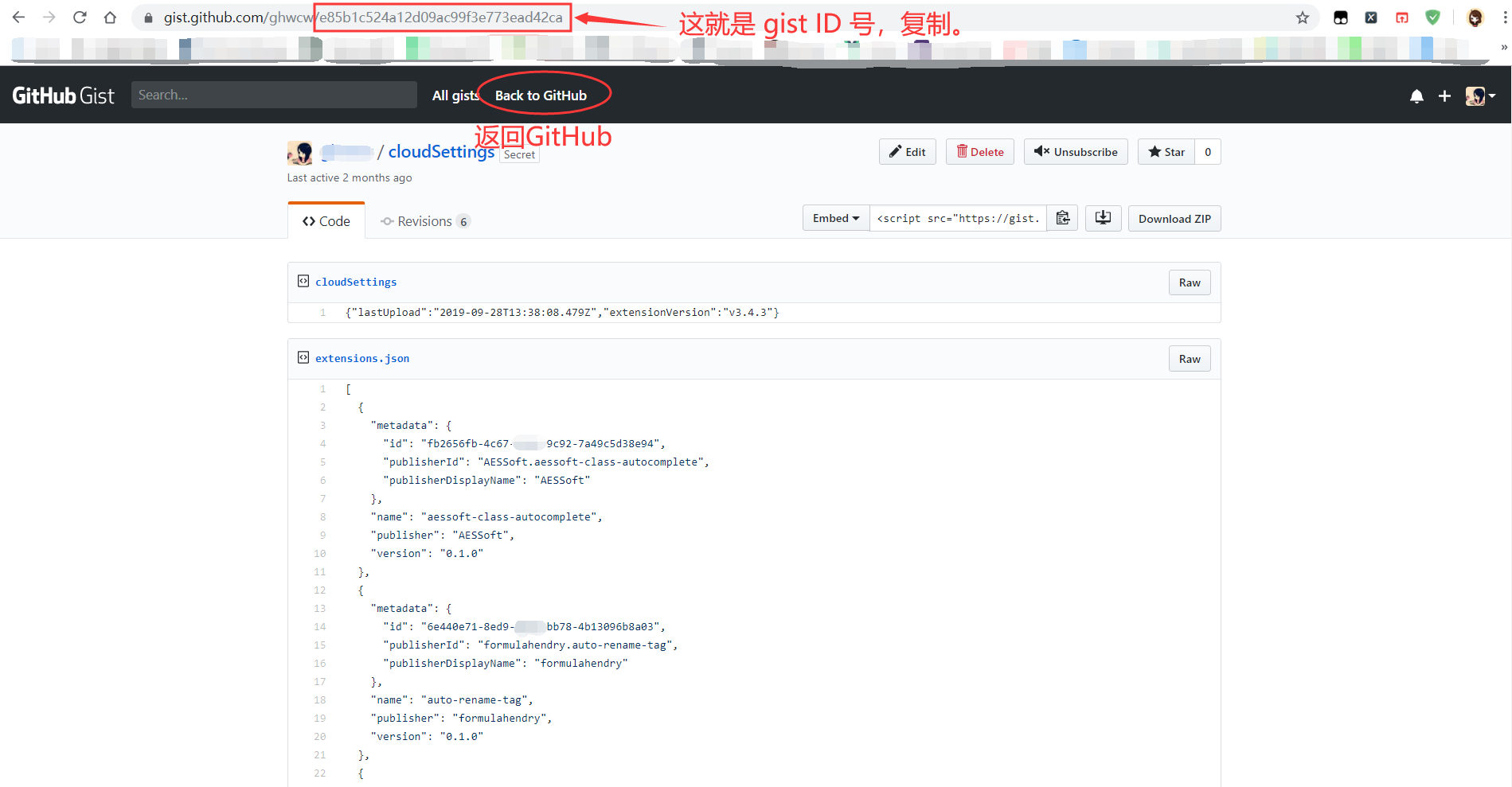Star this gist
This screenshot has width=1512, height=787.
1166,152
